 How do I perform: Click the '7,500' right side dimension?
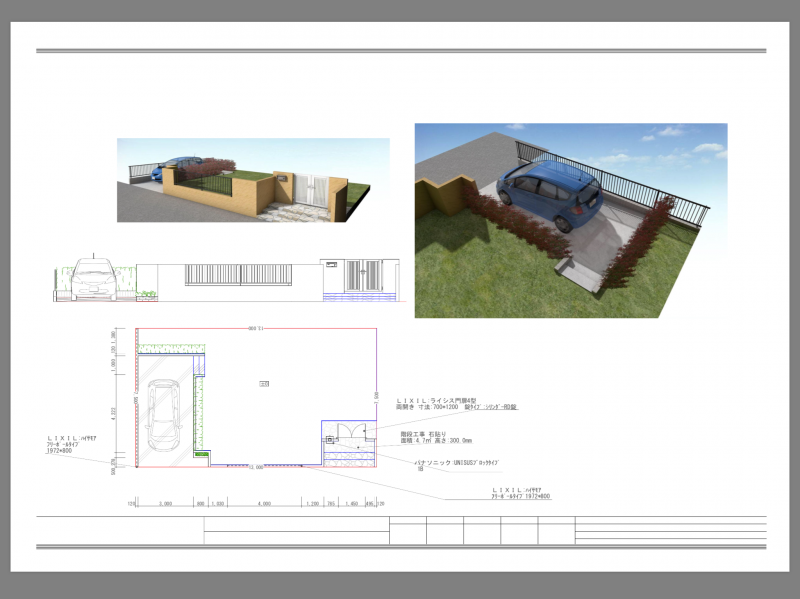click(377, 398)
